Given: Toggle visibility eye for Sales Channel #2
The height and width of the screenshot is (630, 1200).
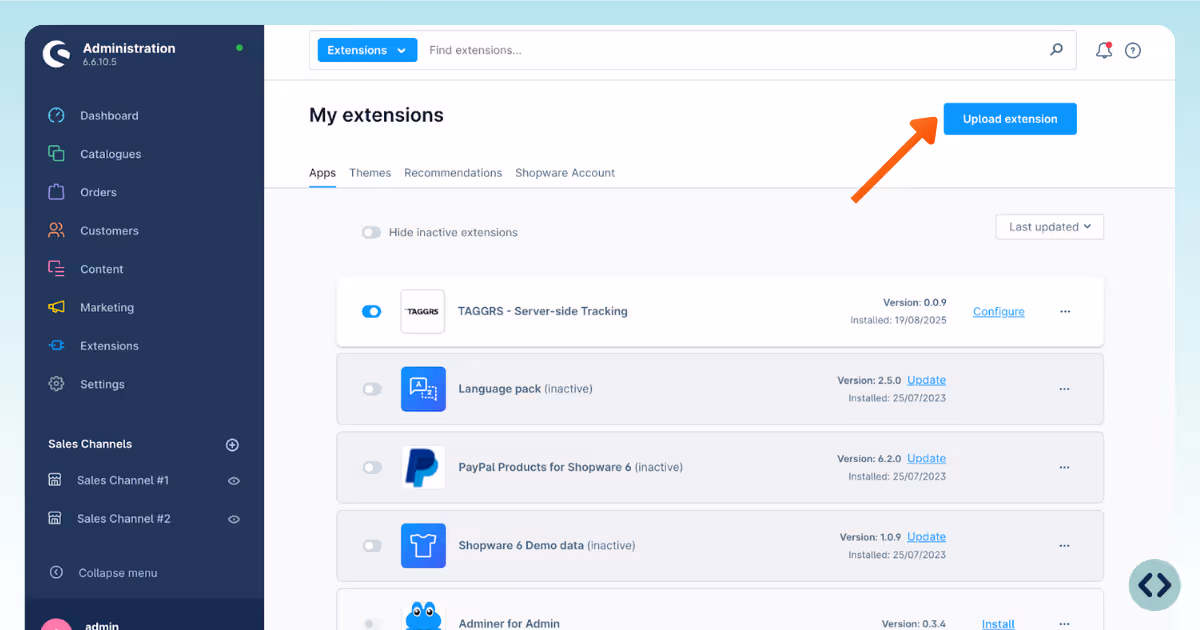Looking at the screenshot, I should [234, 519].
